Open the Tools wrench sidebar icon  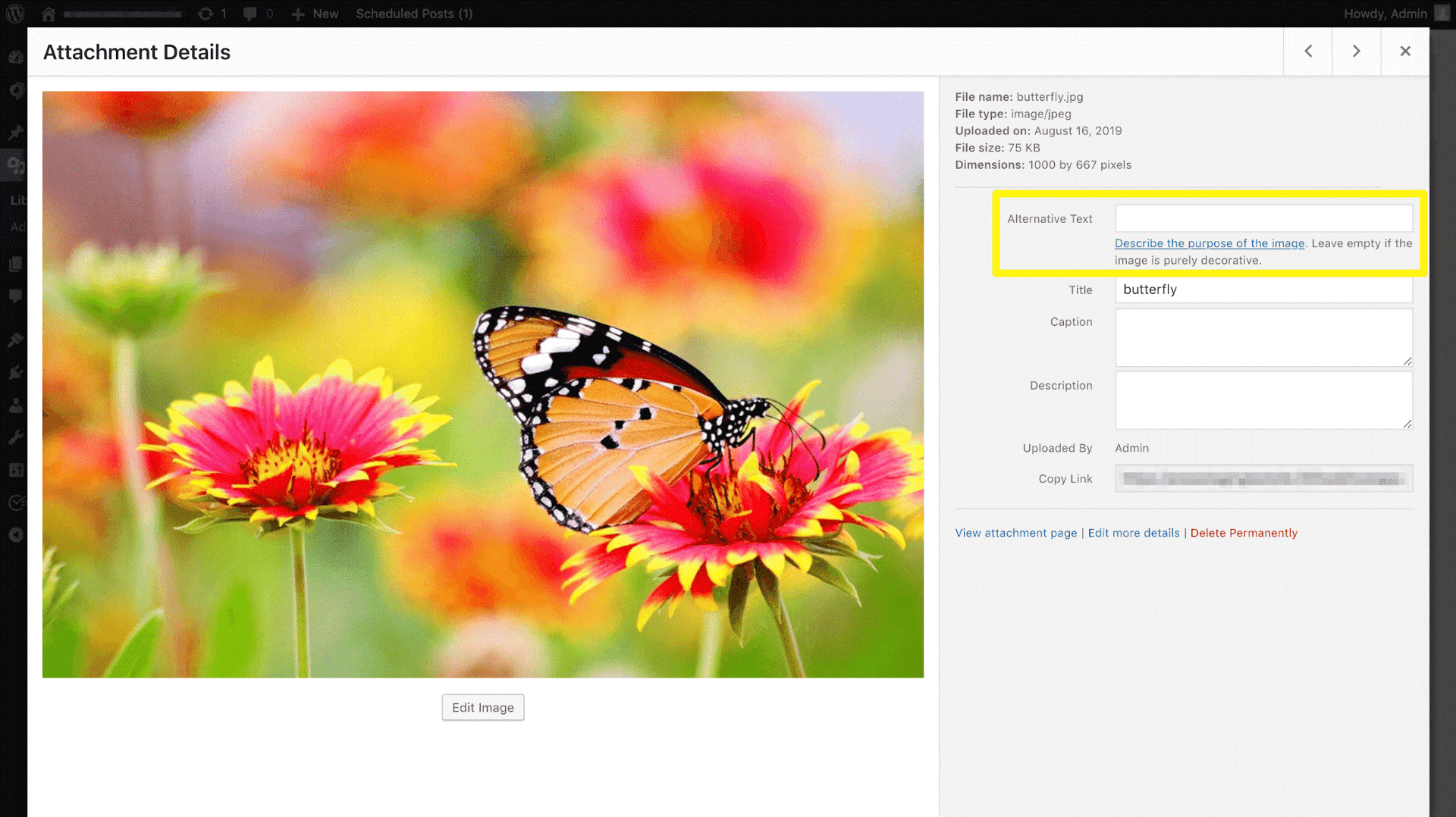click(15, 437)
